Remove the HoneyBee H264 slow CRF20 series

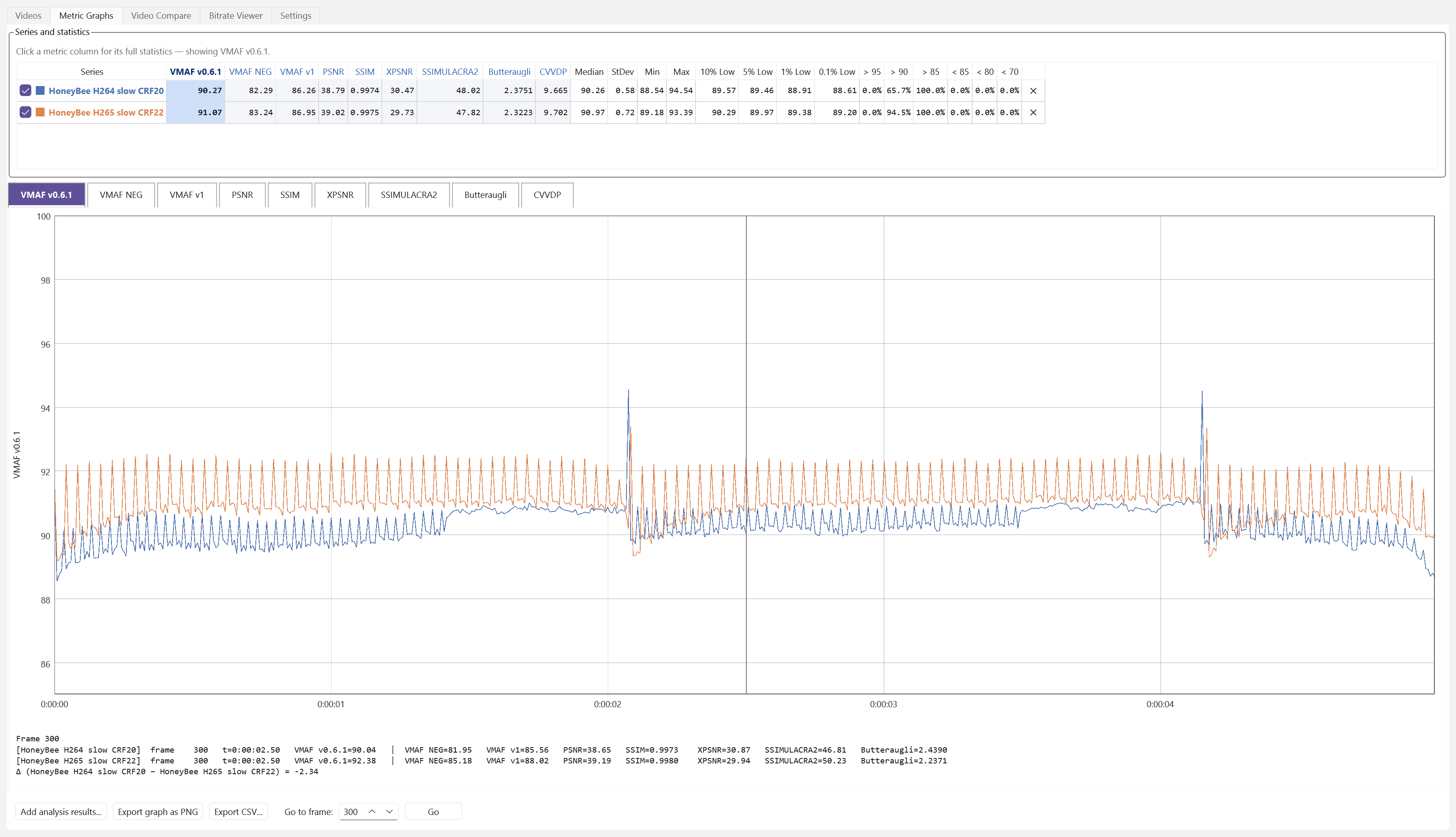coord(1033,91)
